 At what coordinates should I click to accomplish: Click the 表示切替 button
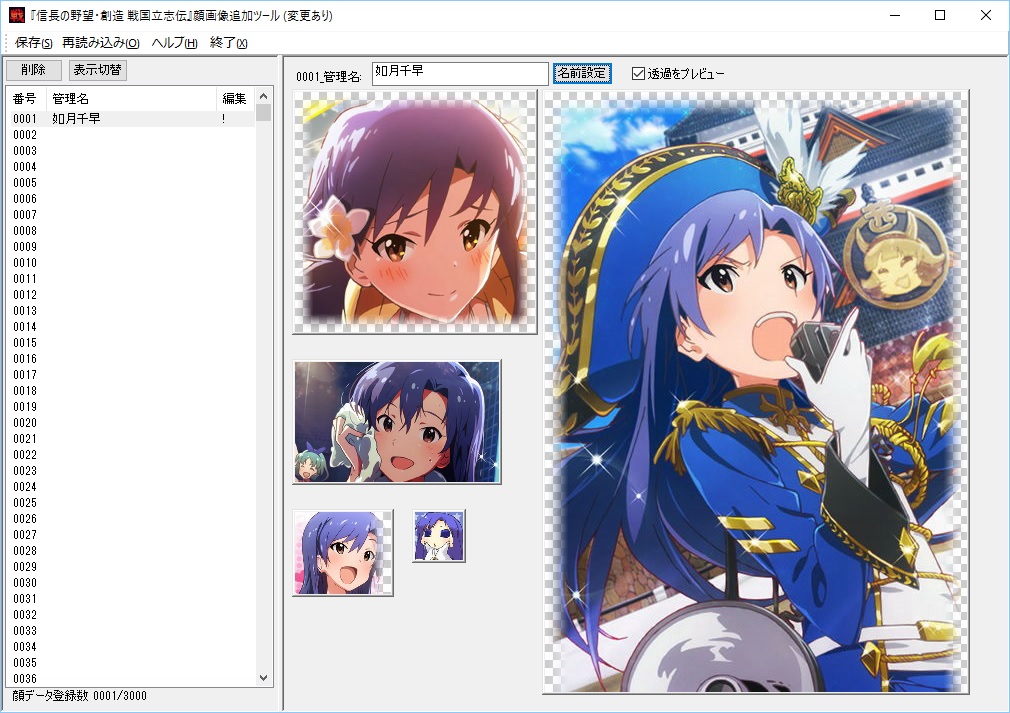(97, 70)
